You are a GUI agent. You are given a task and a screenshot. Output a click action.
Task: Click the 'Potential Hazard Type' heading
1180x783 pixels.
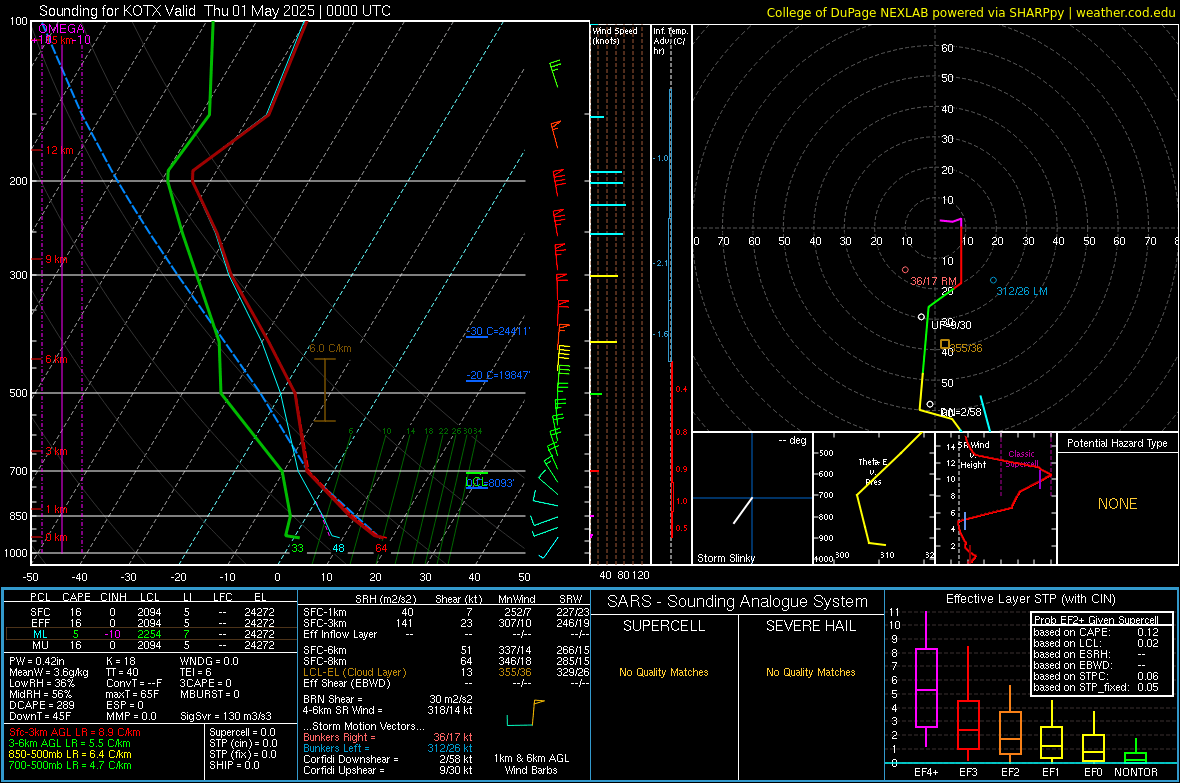(1117, 443)
